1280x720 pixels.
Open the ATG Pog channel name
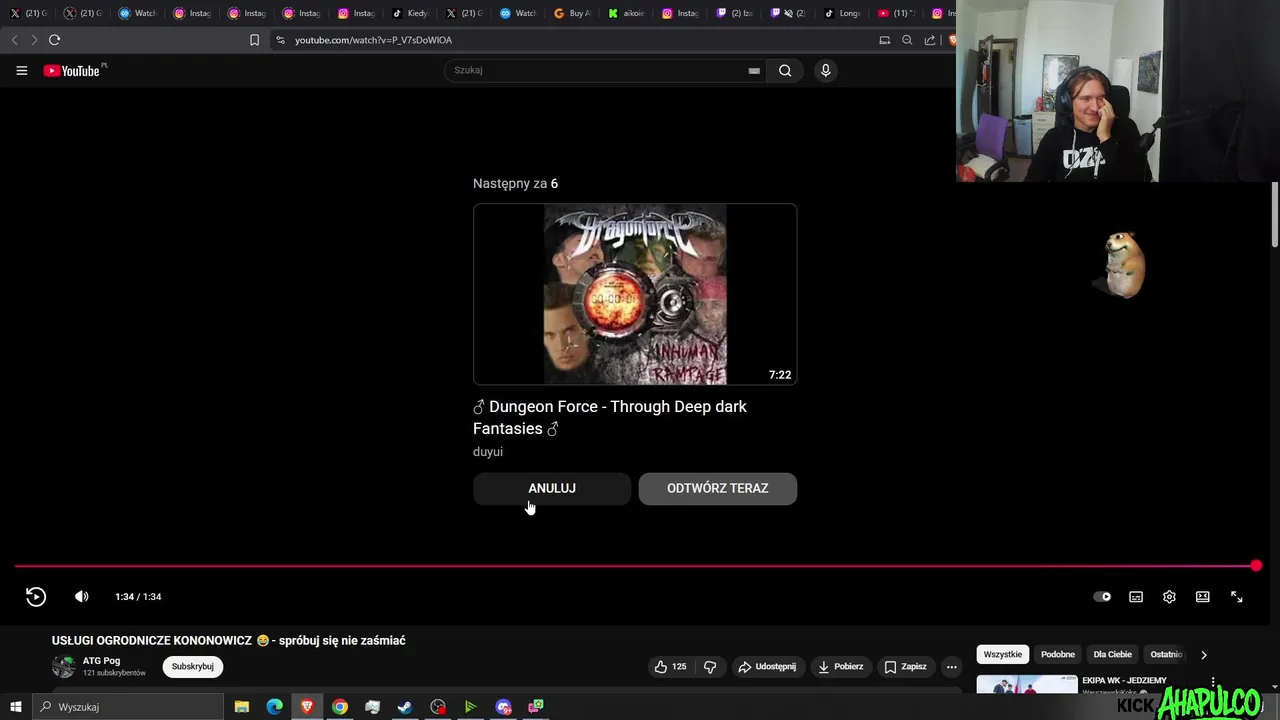point(101,661)
